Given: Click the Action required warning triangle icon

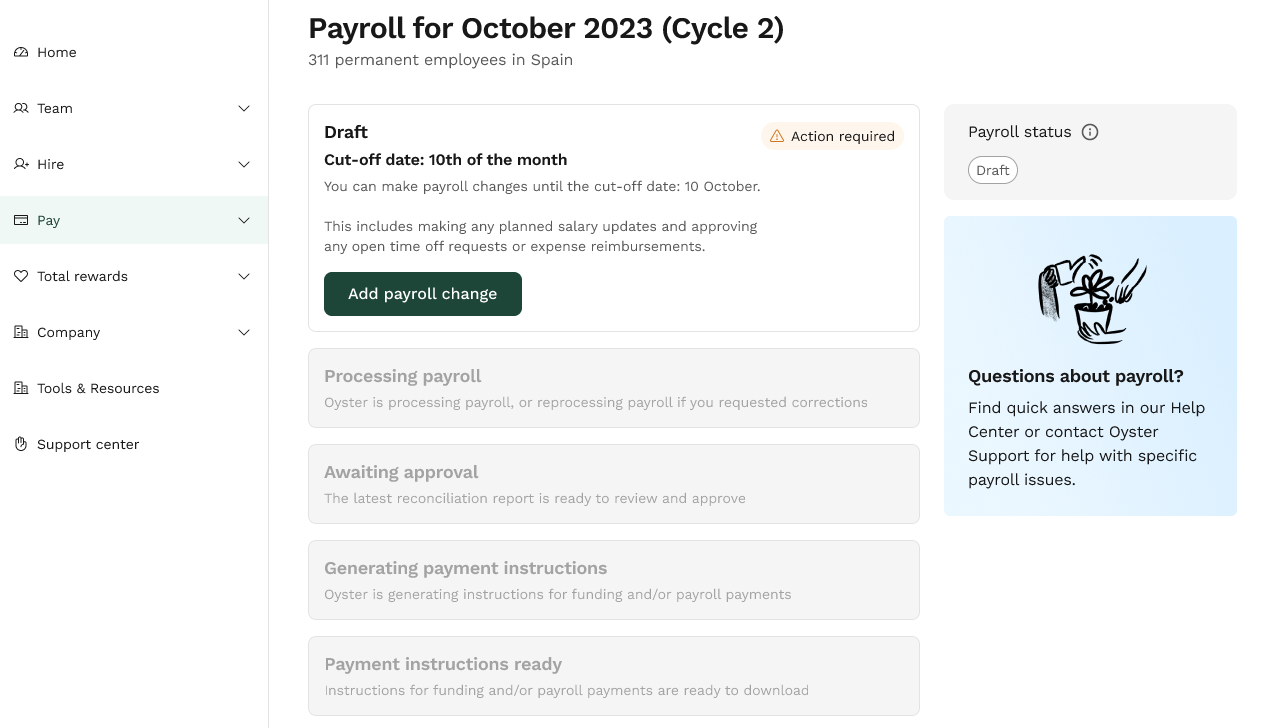Looking at the screenshot, I should coord(777,136).
